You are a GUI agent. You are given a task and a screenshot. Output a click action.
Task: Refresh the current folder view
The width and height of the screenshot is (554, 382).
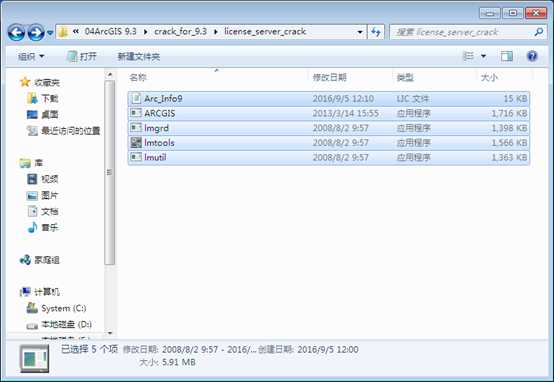[376, 32]
